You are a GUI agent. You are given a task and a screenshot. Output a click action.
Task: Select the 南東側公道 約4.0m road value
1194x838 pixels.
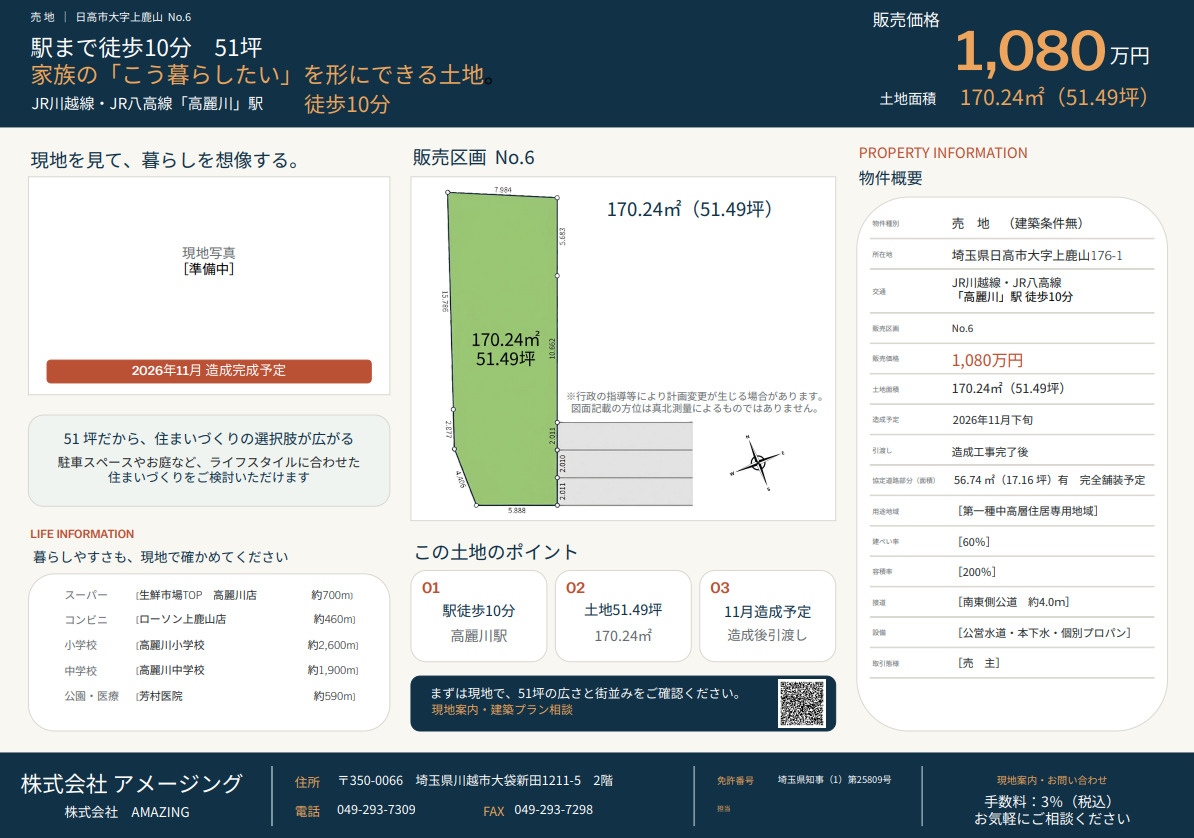pos(1014,602)
